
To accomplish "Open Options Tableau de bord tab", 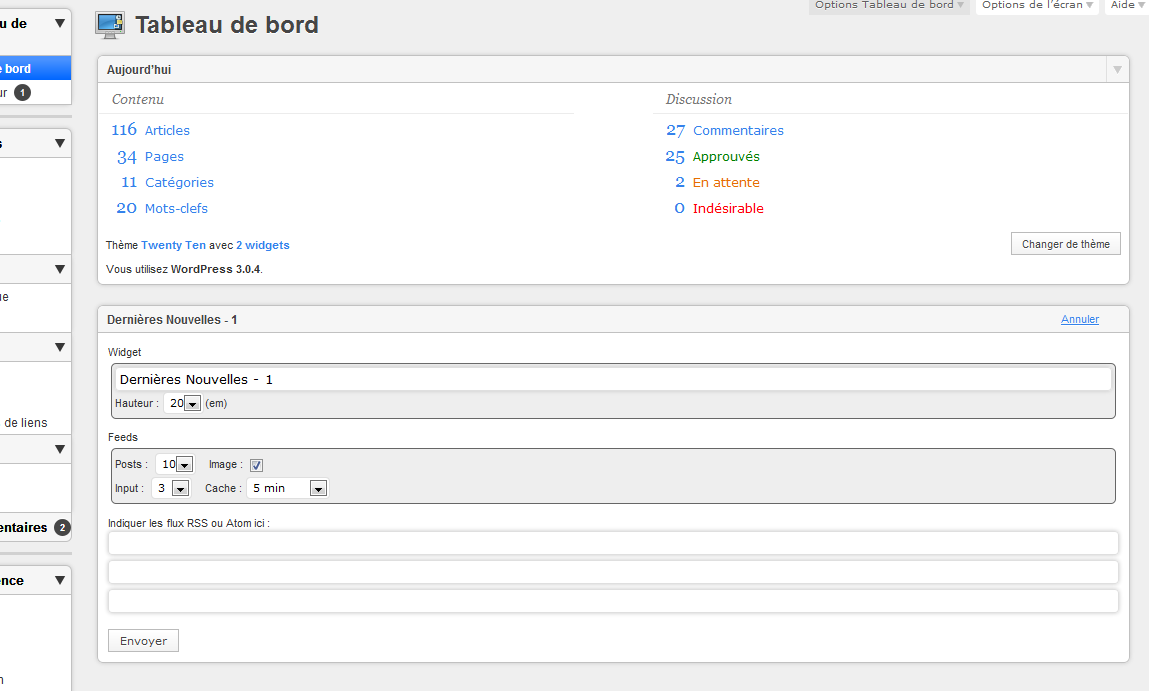I will [889, 5].
